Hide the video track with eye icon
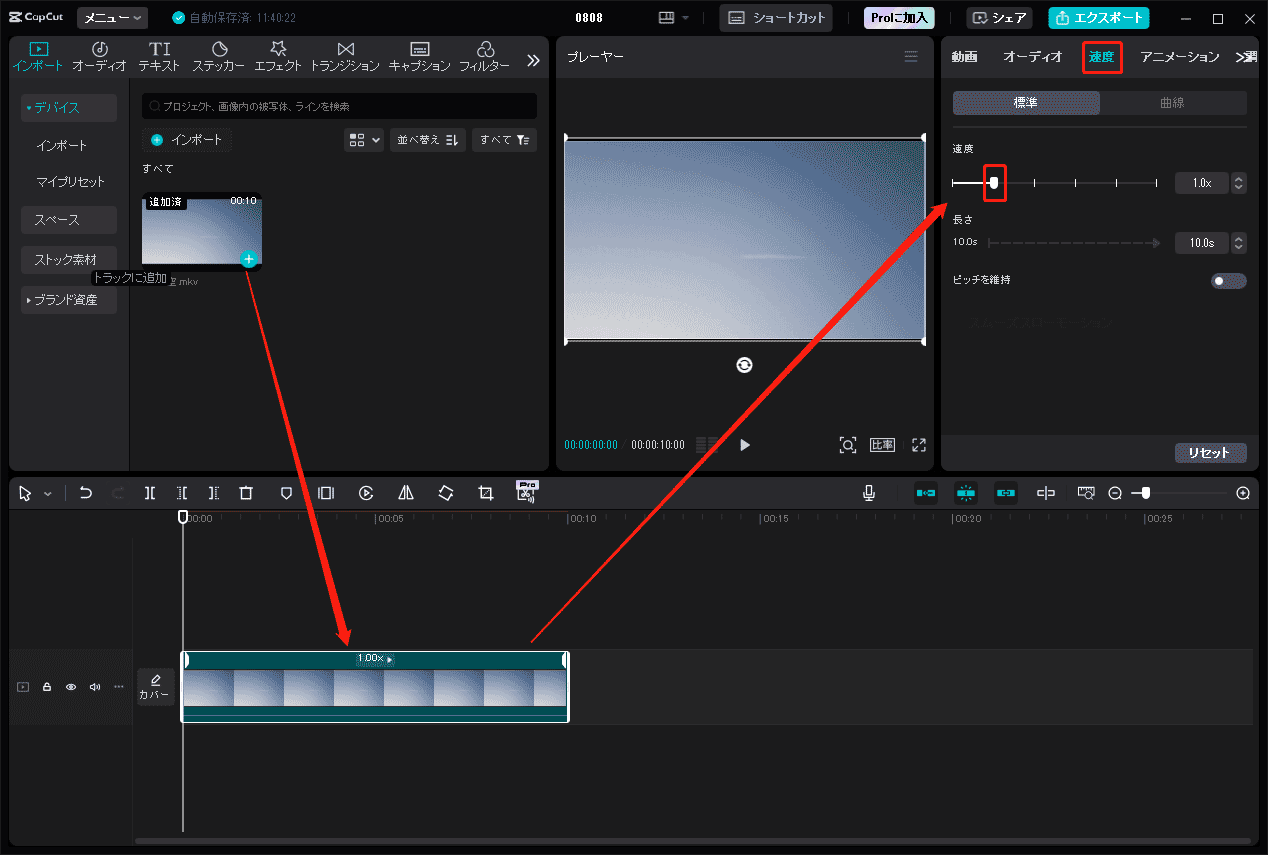1268x855 pixels. (71, 687)
